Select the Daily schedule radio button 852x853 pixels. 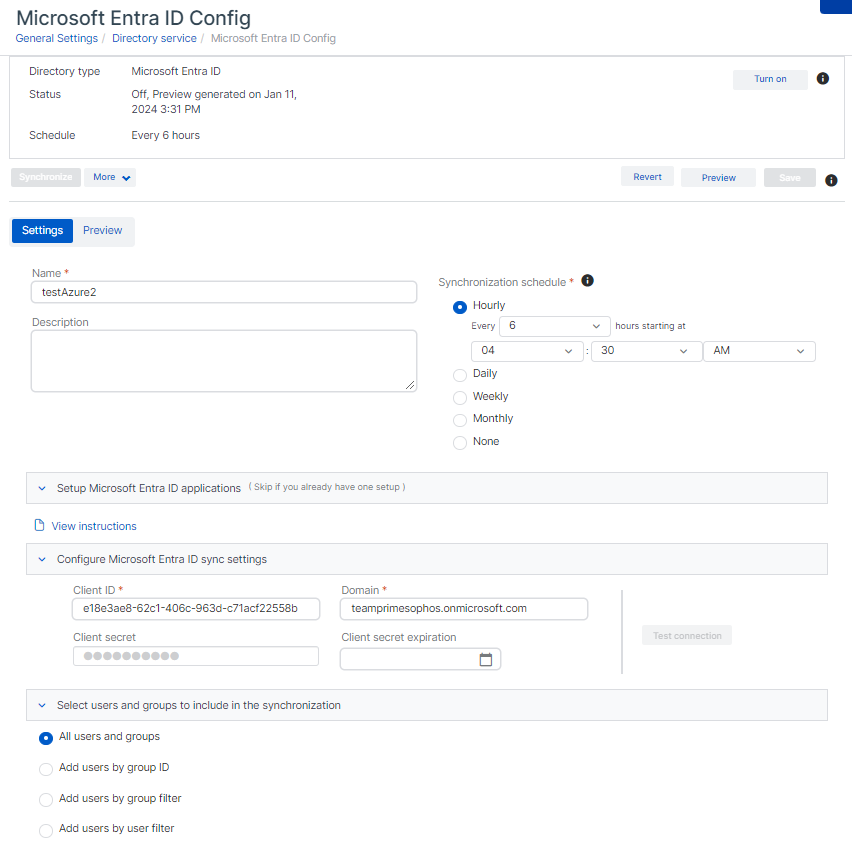pos(460,374)
